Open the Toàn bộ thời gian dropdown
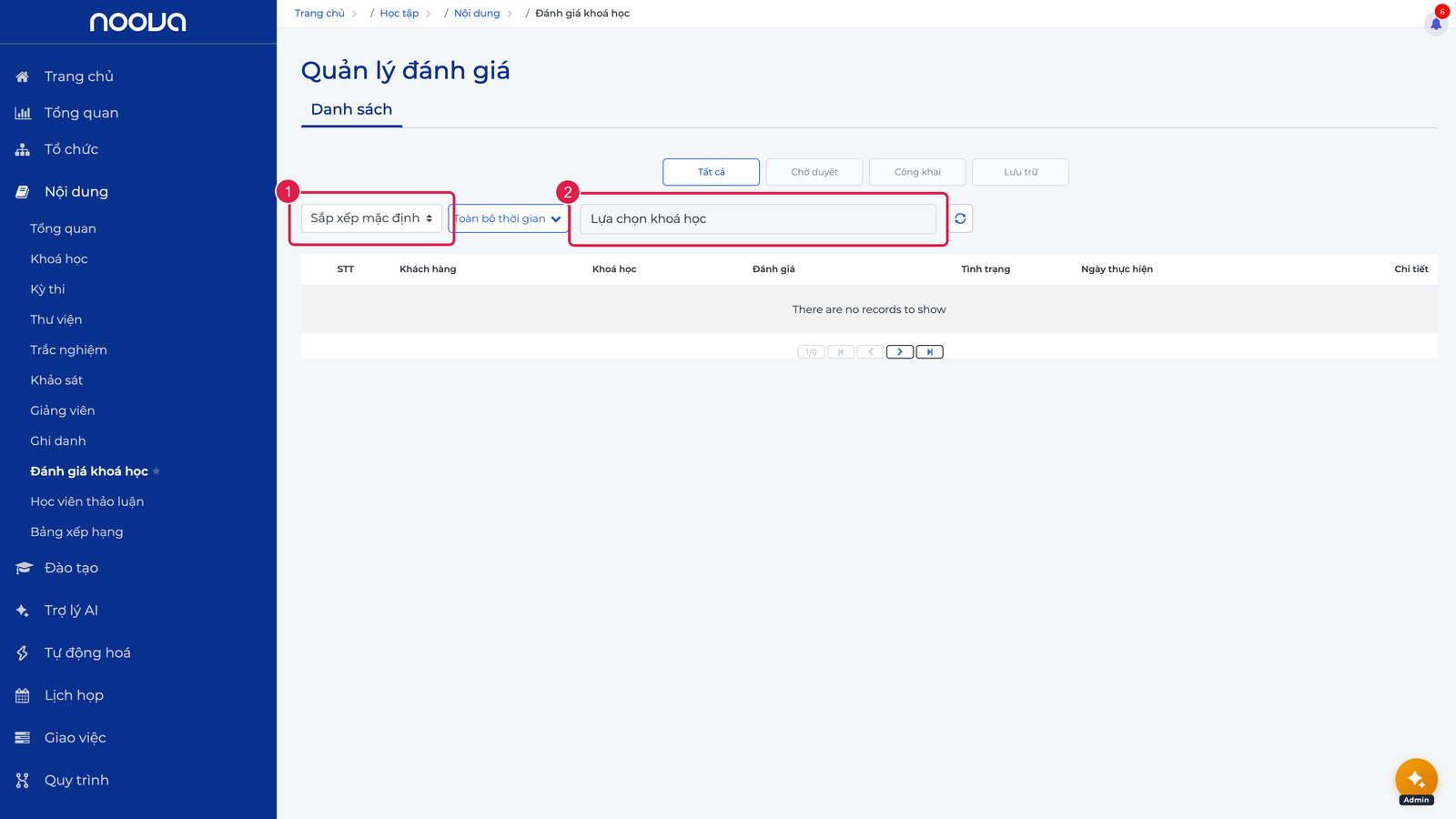Viewport: 1456px width, 819px height. pyautogui.click(x=508, y=218)
